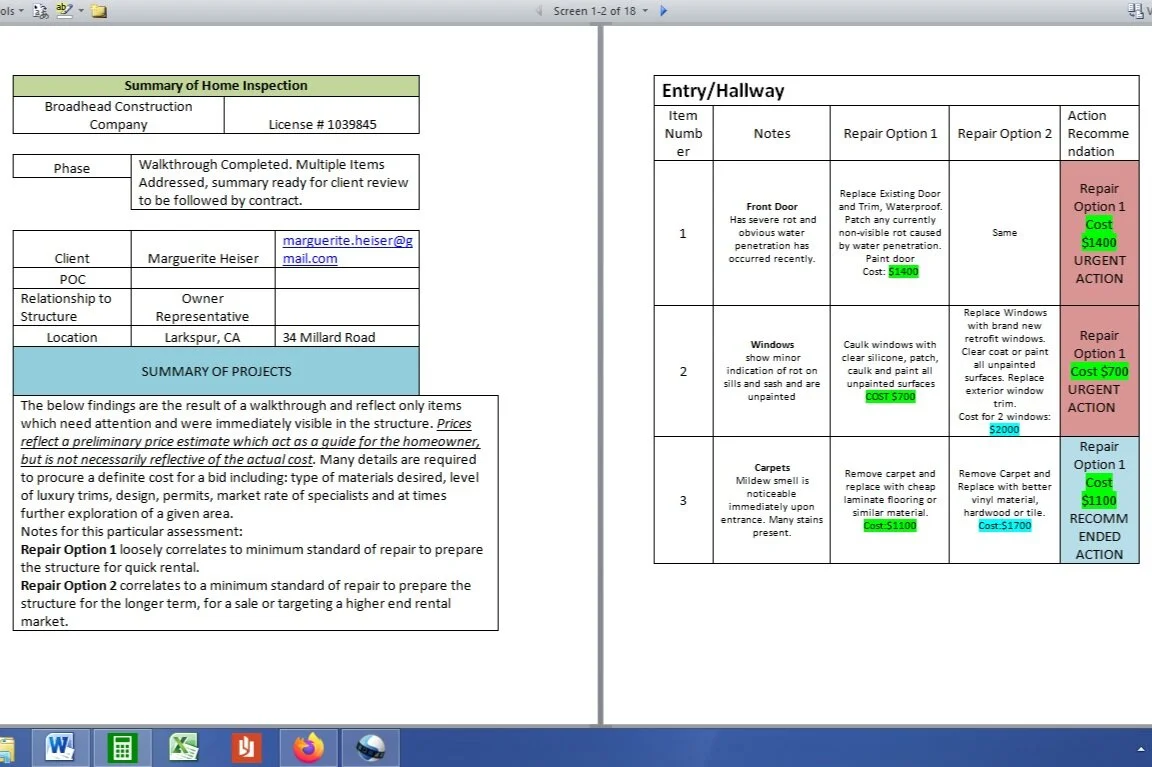Click item number 3 cell

coord(683,500)
